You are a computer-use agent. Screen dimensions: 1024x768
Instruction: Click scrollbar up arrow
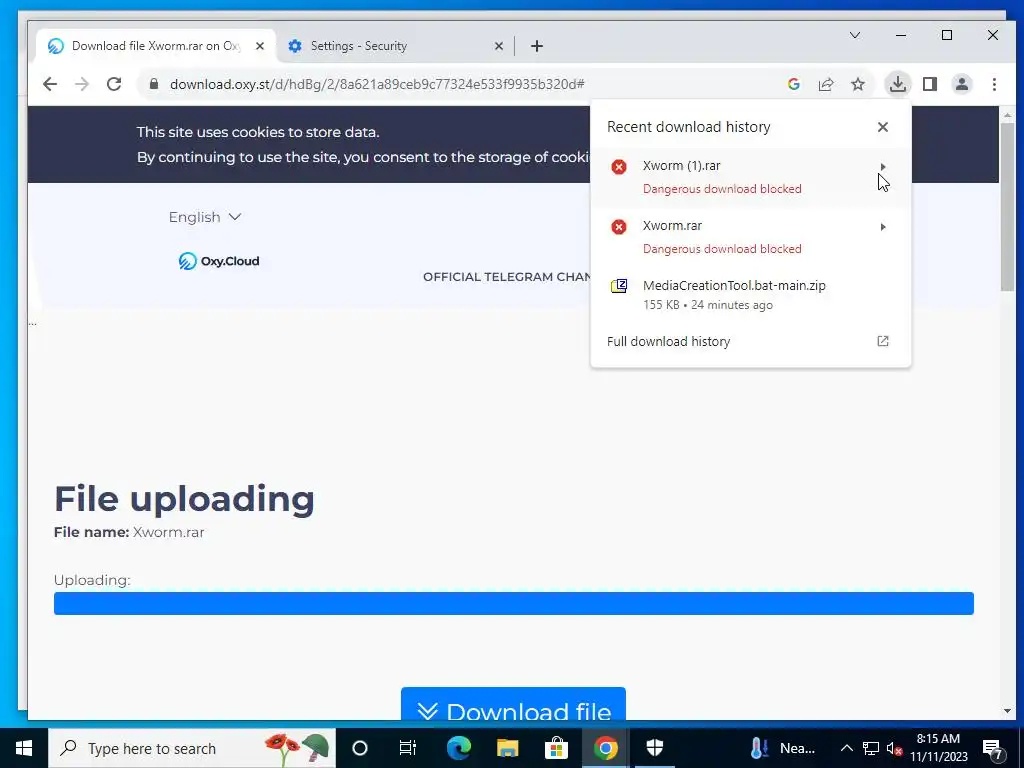pos(1008,116)
